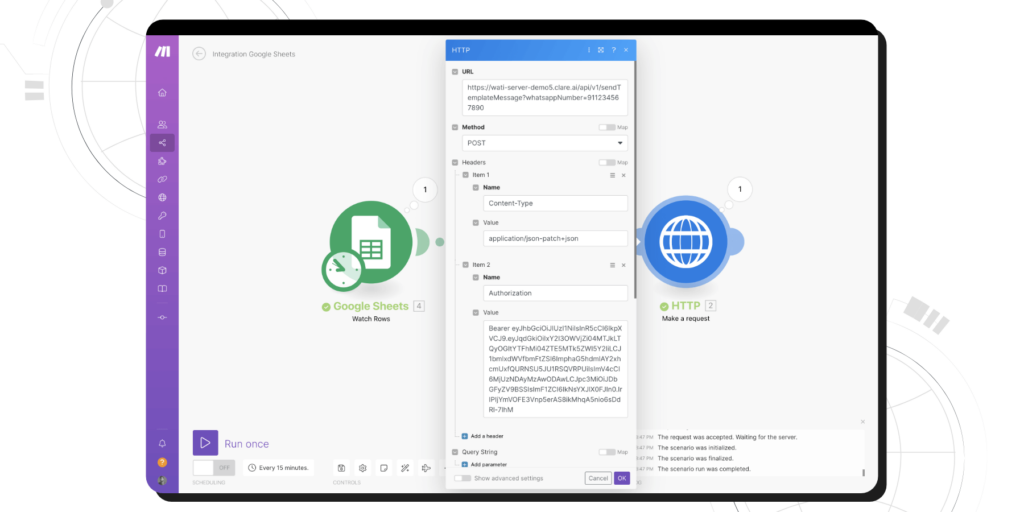Open the user avatar in the sidebar

[x=162, y=481]
